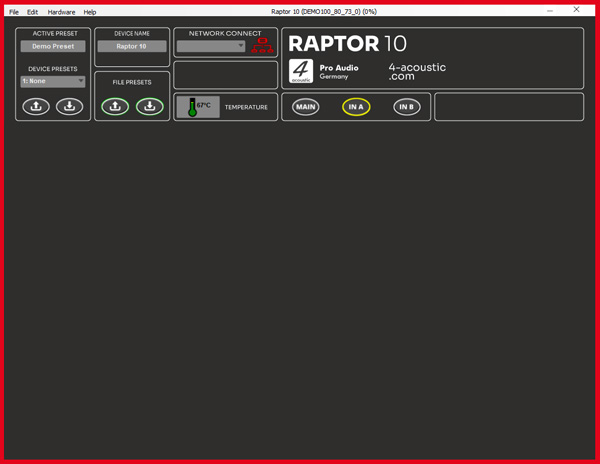Click the file presets download icon

click(x=149, y=106)
